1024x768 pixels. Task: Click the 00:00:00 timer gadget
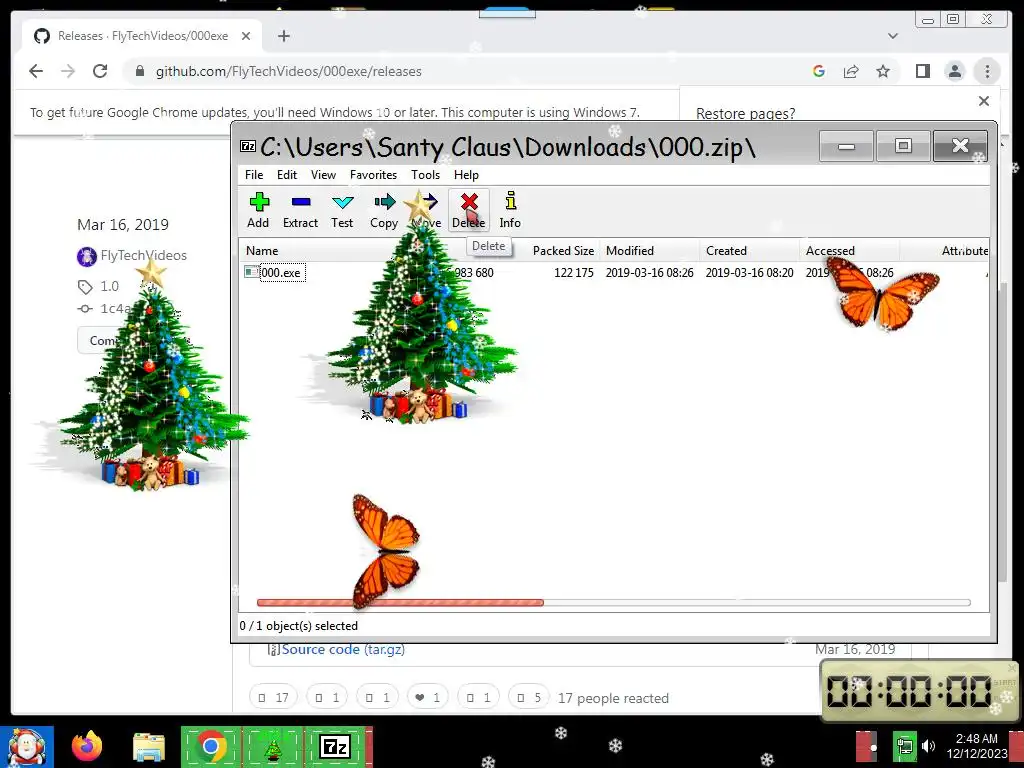coord(920,691)
